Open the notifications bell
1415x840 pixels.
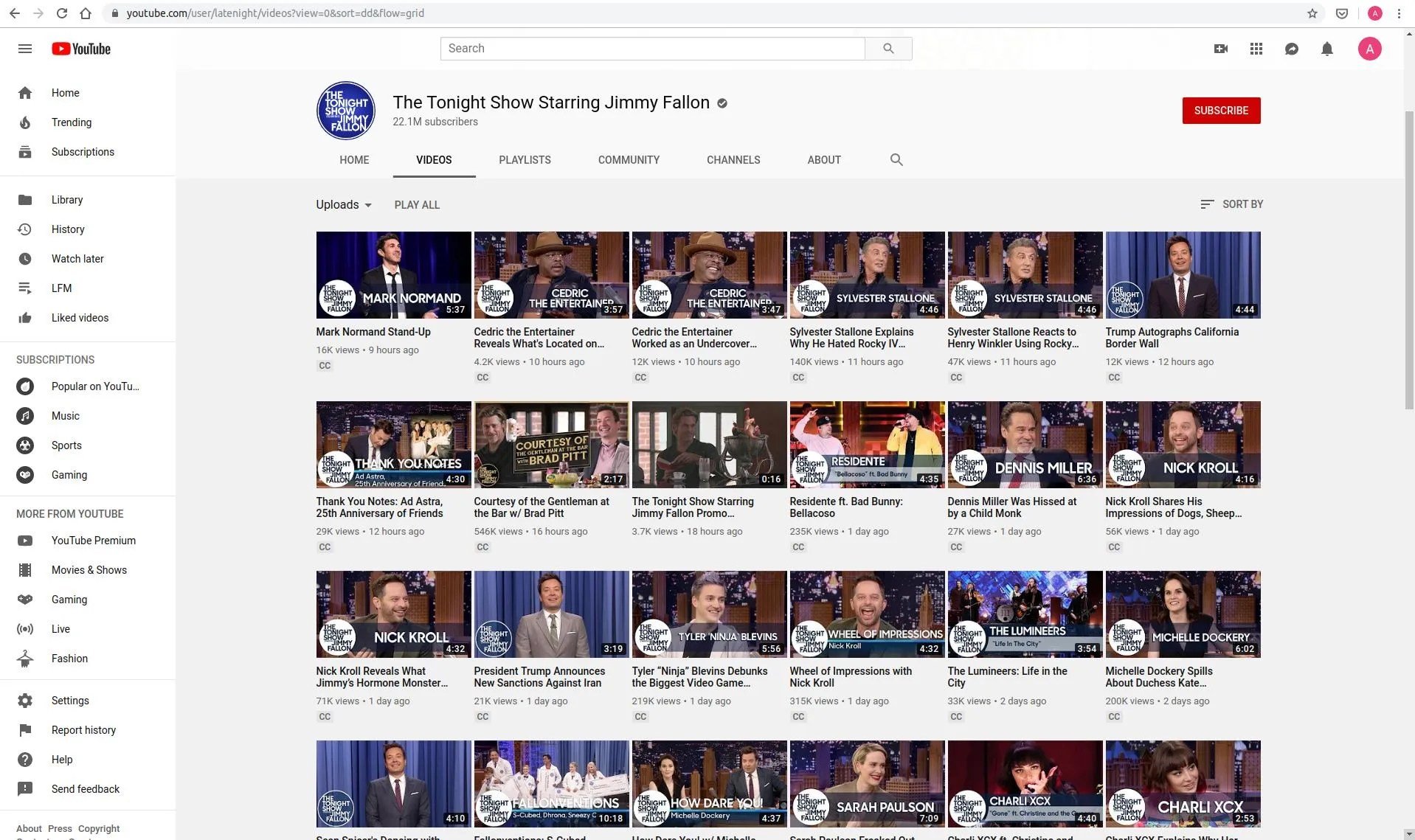coord(1327,49)
